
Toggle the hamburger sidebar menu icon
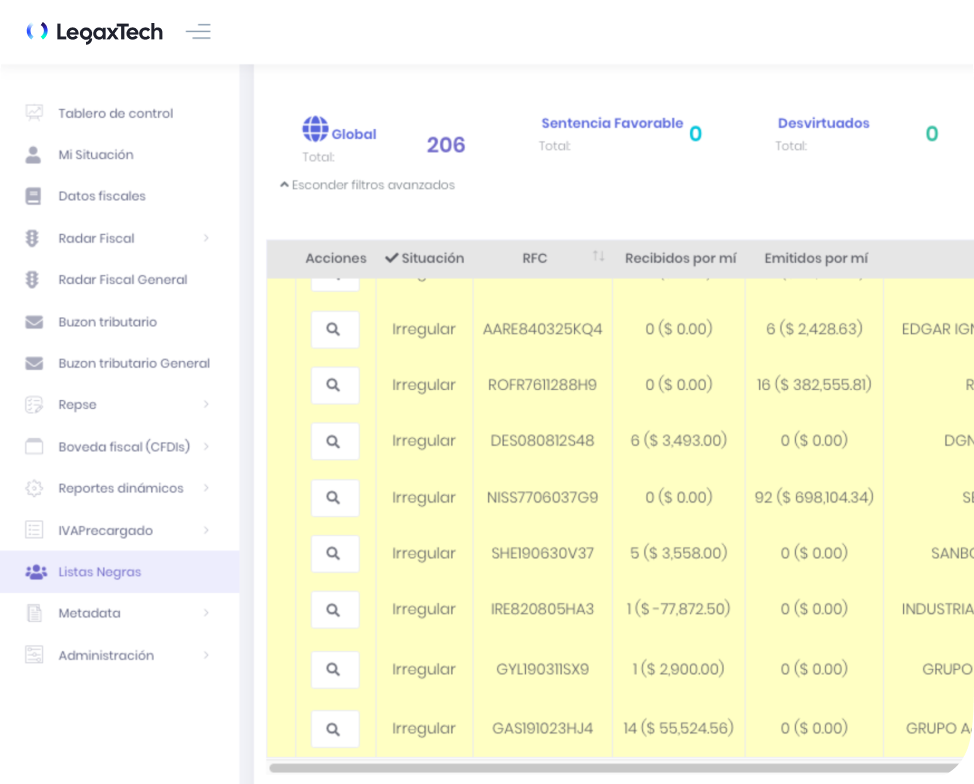(198, 32)
